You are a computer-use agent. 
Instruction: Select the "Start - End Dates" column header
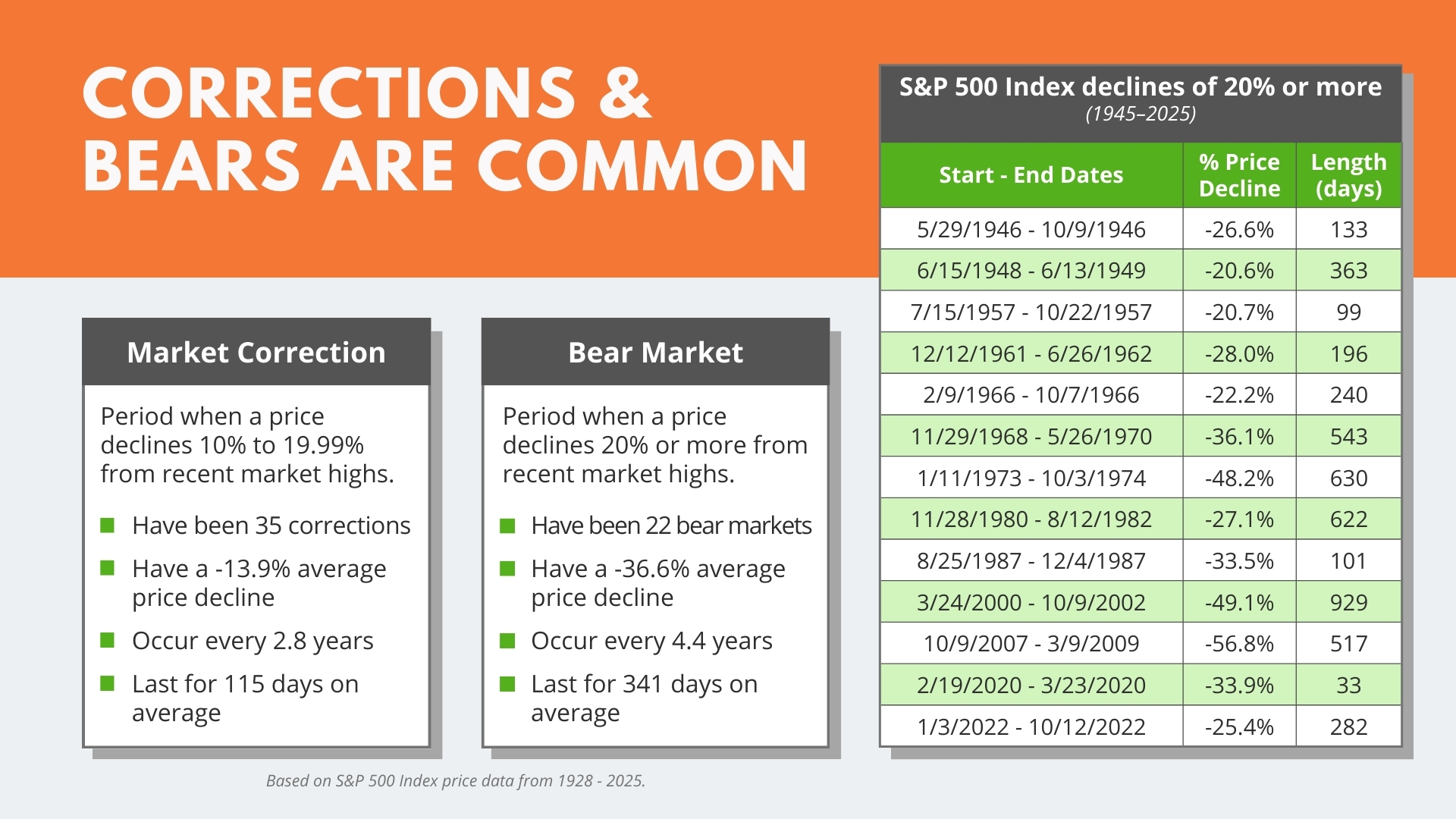(x=1031, y=175)
